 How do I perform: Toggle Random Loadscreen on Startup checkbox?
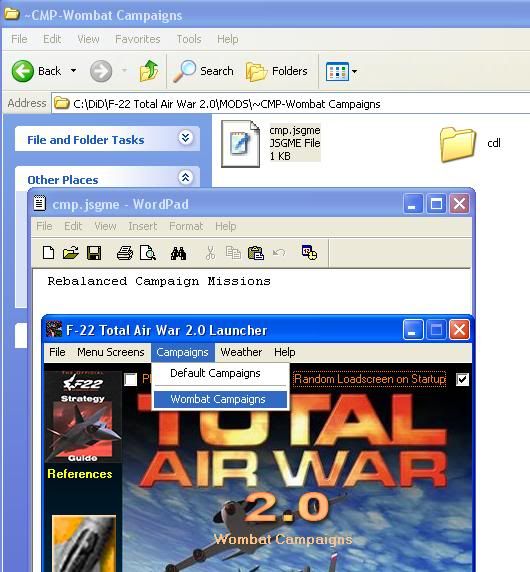point(462,379)
